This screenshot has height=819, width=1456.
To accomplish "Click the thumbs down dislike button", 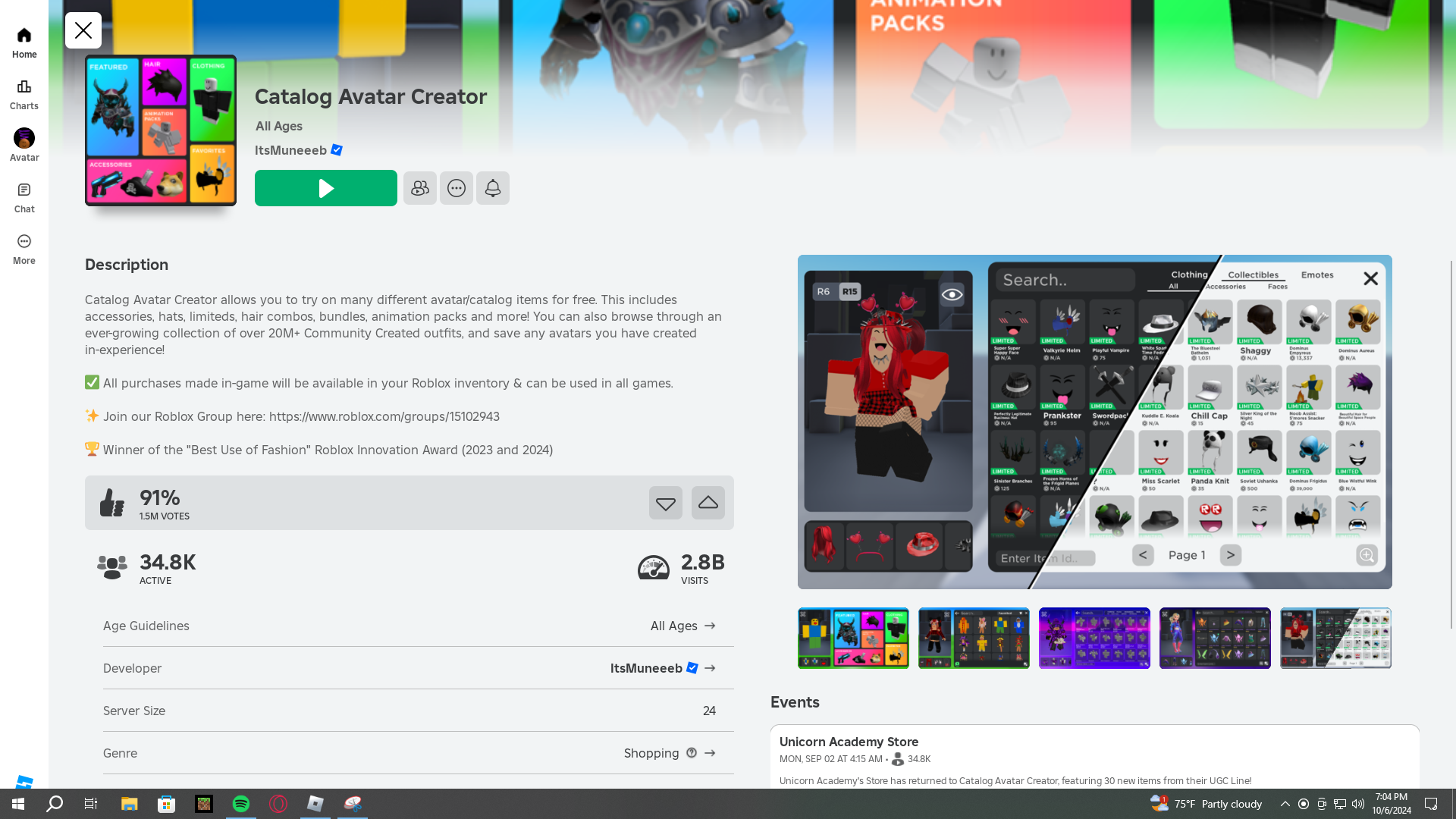I will (x=665, y=503).
